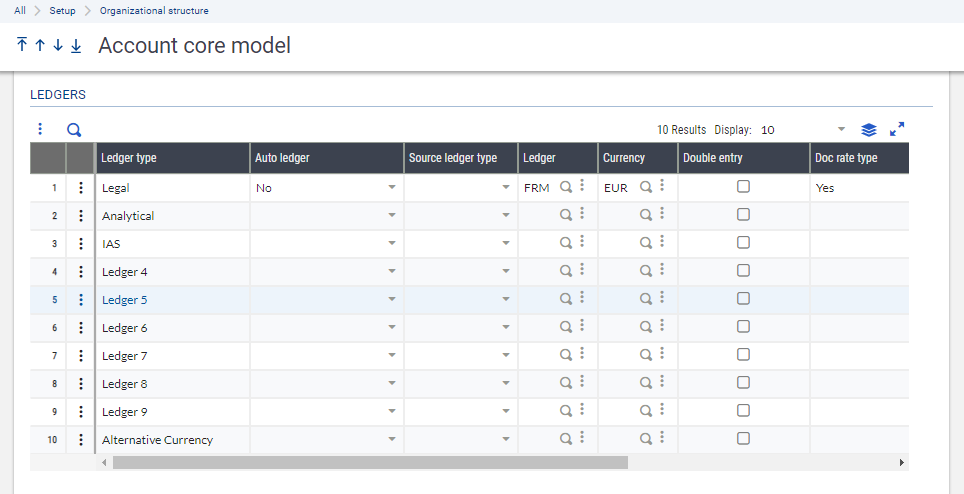Click the horizontal scrollbar thumb
The image size is (964, 494).
pos(370,462)
